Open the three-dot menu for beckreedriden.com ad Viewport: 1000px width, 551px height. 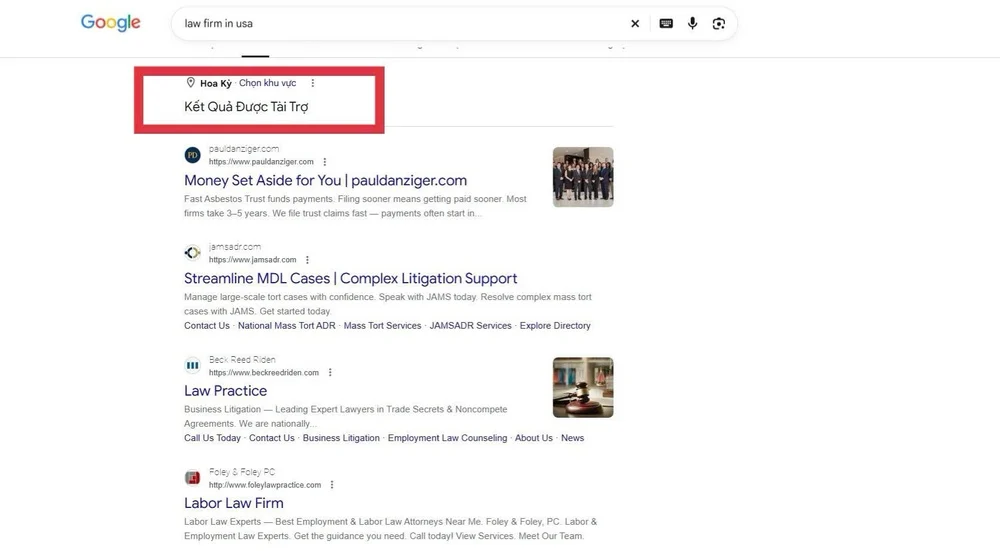click(x=330, y=372)
